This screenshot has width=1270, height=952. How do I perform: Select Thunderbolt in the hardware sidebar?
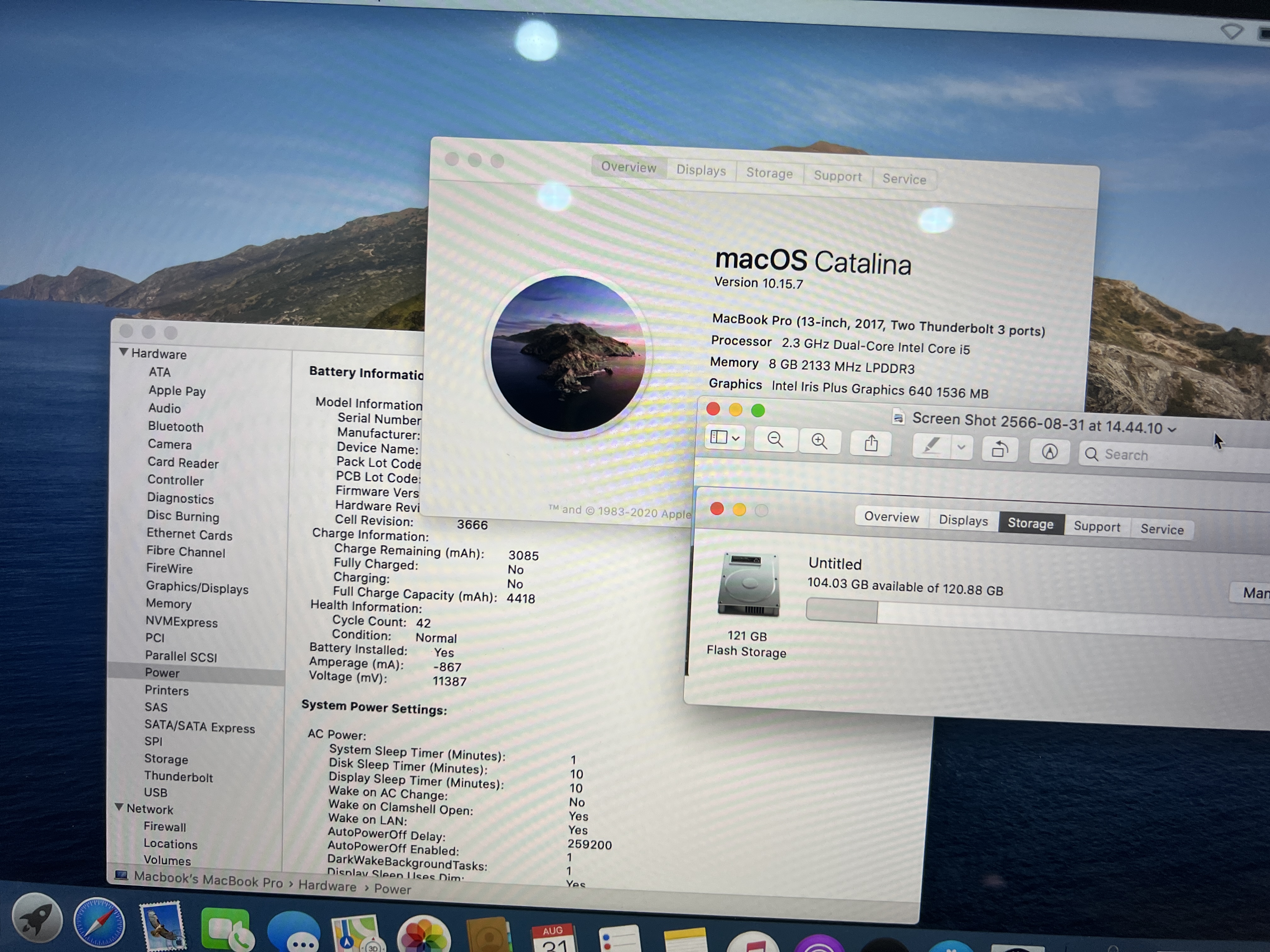[178, 777]
